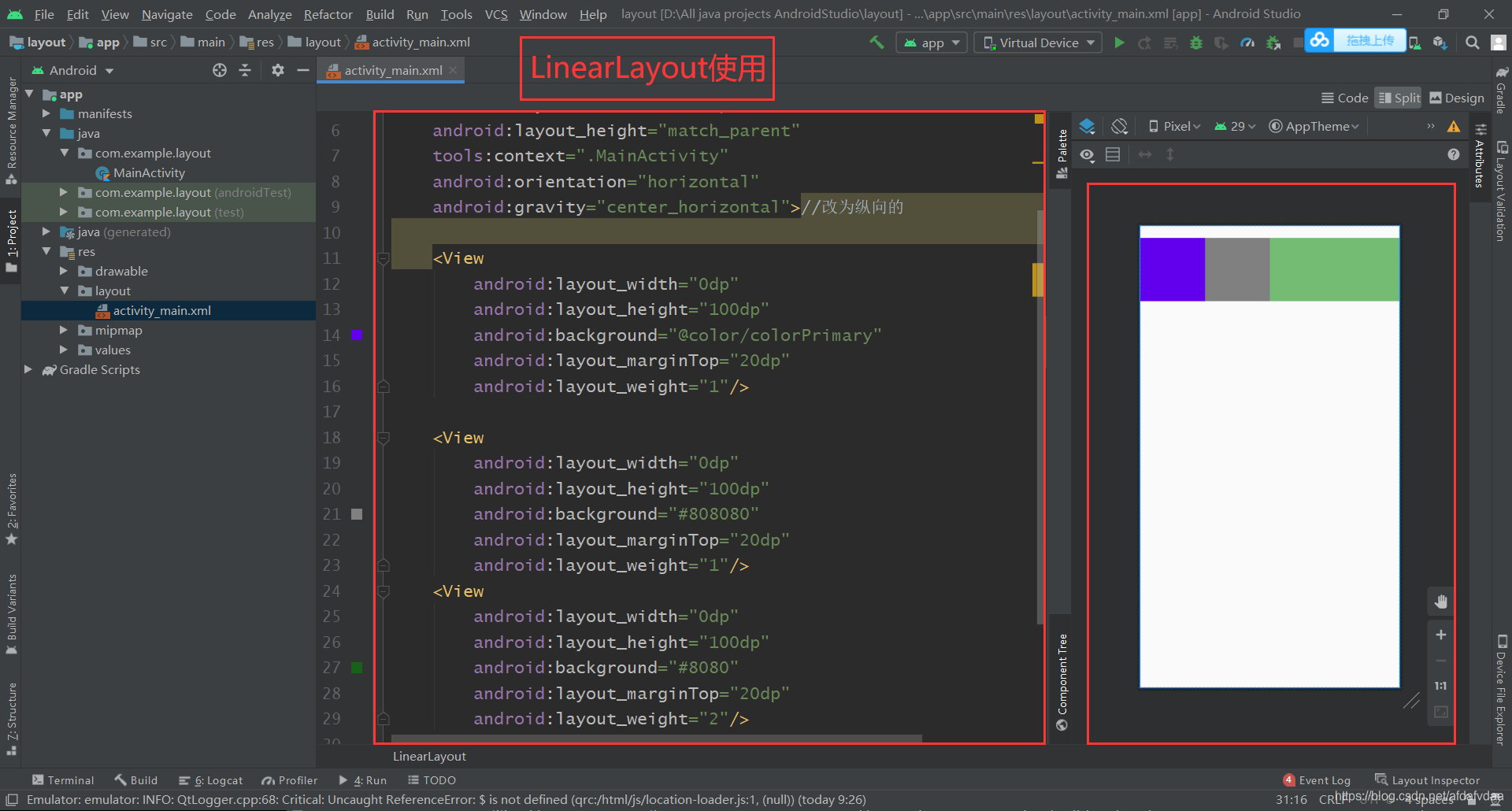Click the Select Design Surface layers icon
1512x811 pixels.
coord(1088,126)
